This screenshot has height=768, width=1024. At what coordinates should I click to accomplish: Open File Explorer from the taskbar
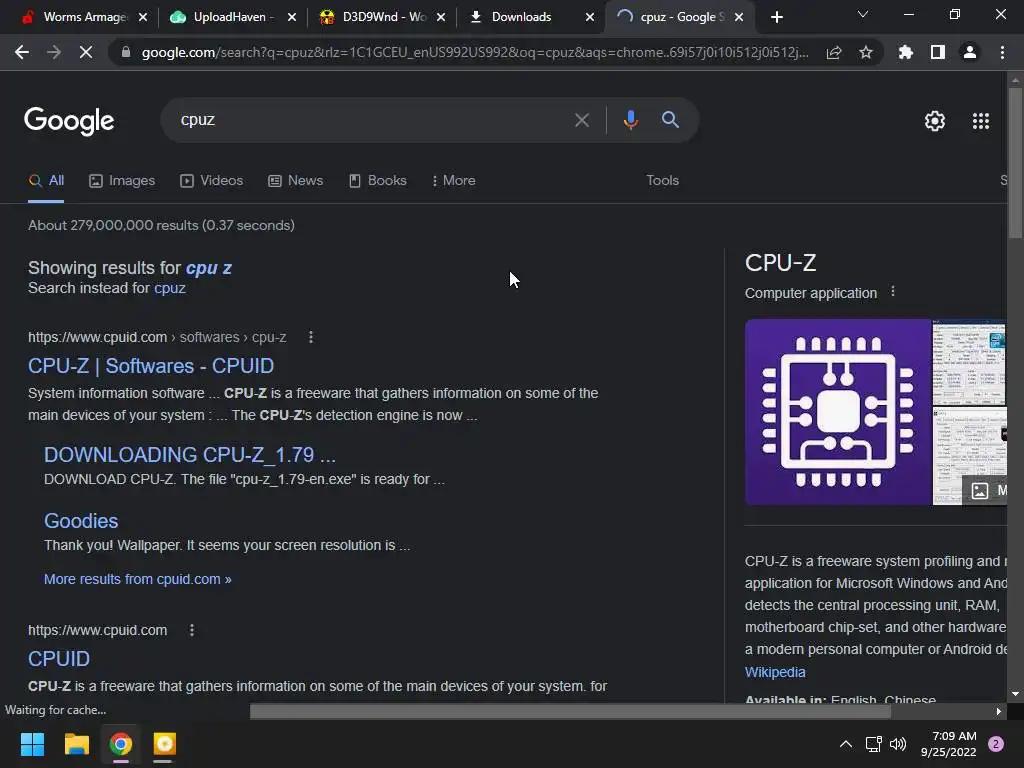tap(76, 744)
